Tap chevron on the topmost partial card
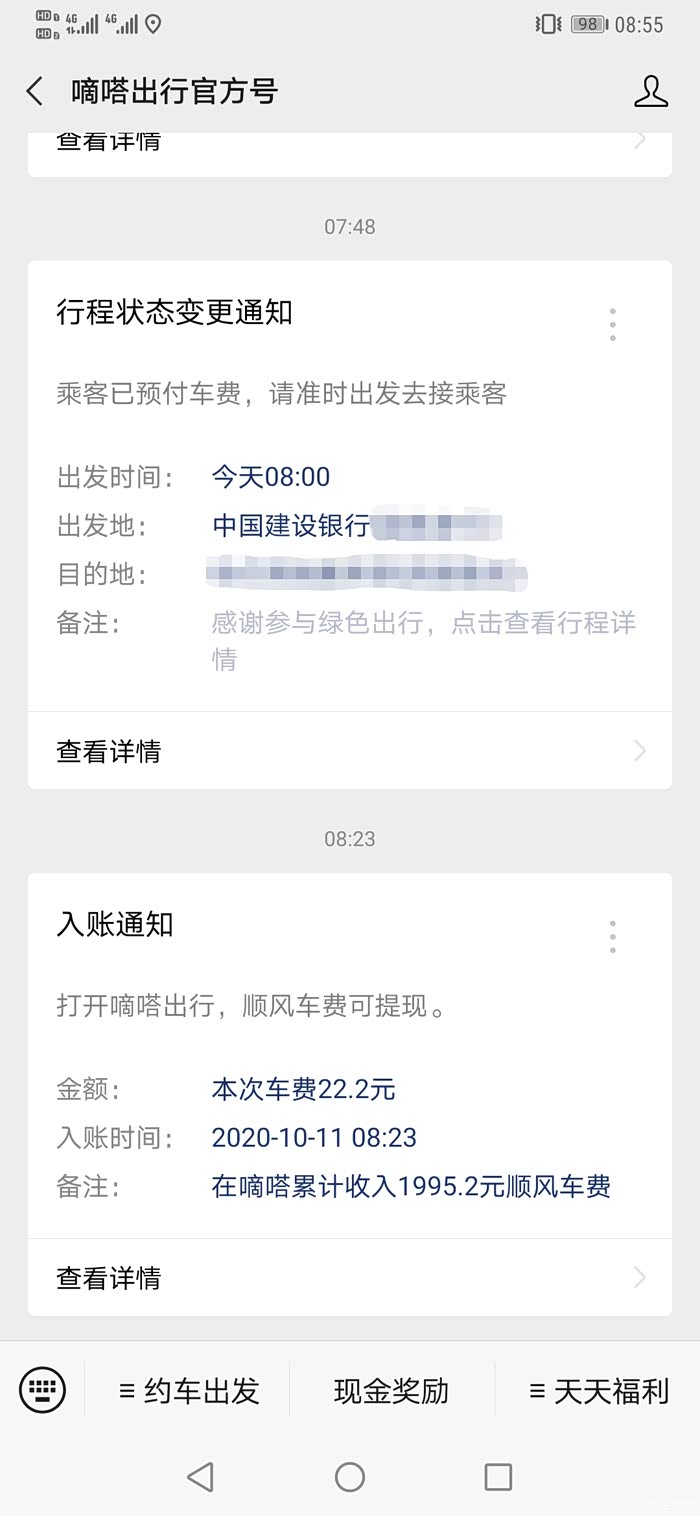The width and height of the screenshot is (700, 1516). click(640, 142)
